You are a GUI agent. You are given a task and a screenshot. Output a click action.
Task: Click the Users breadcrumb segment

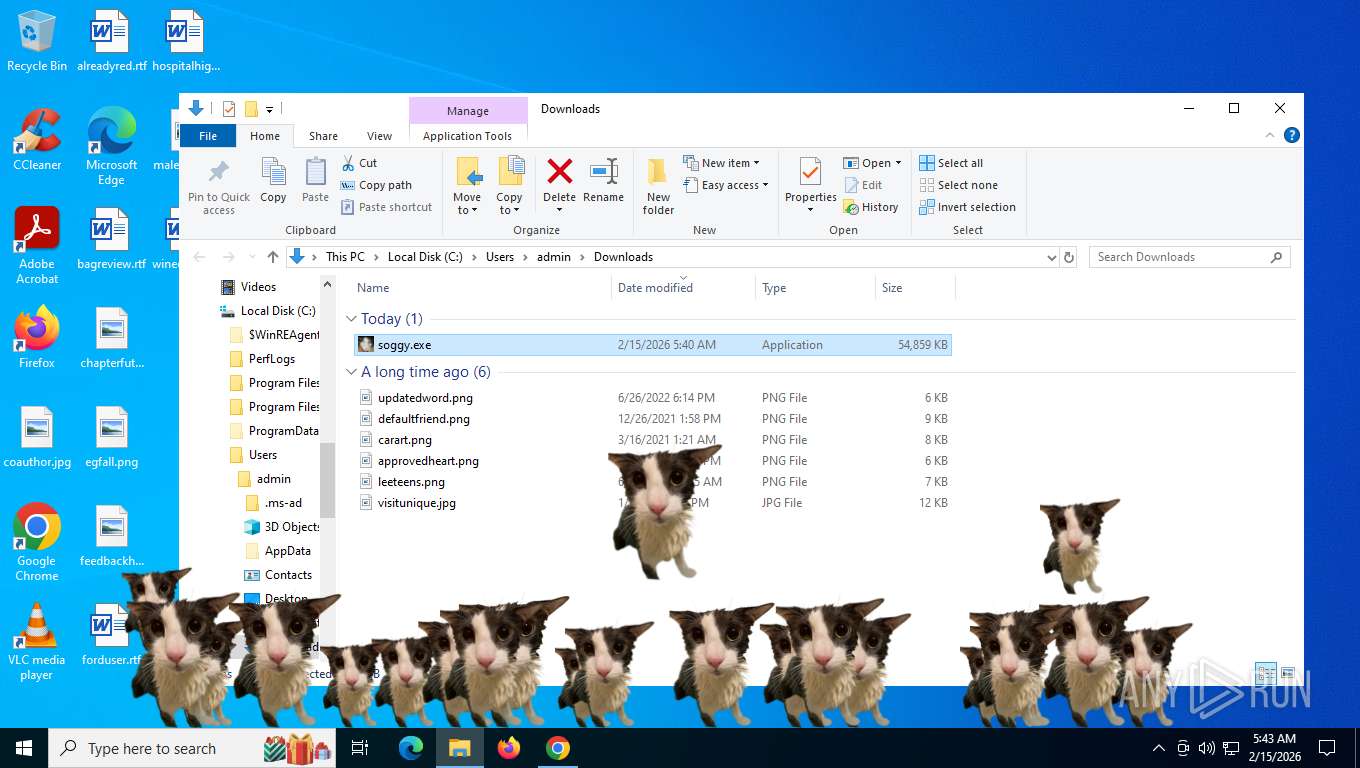[500, 257]
